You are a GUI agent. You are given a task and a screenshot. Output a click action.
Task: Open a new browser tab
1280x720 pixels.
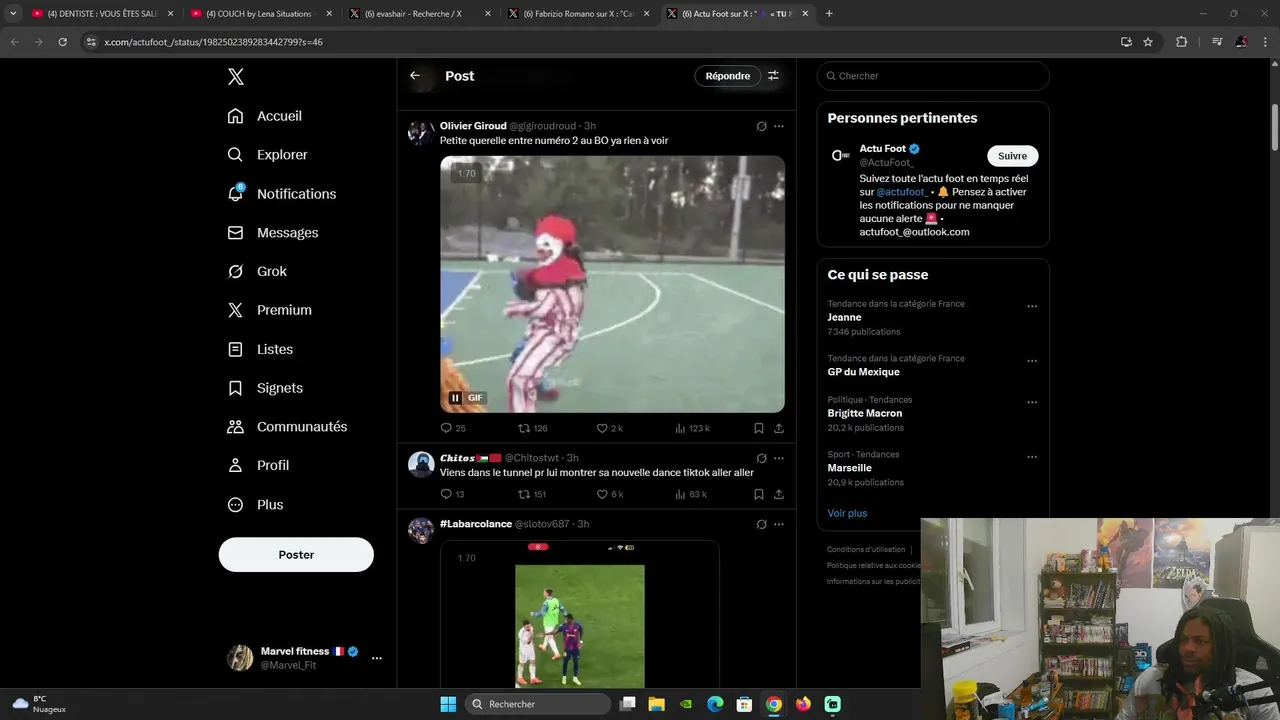pos(829,14)
